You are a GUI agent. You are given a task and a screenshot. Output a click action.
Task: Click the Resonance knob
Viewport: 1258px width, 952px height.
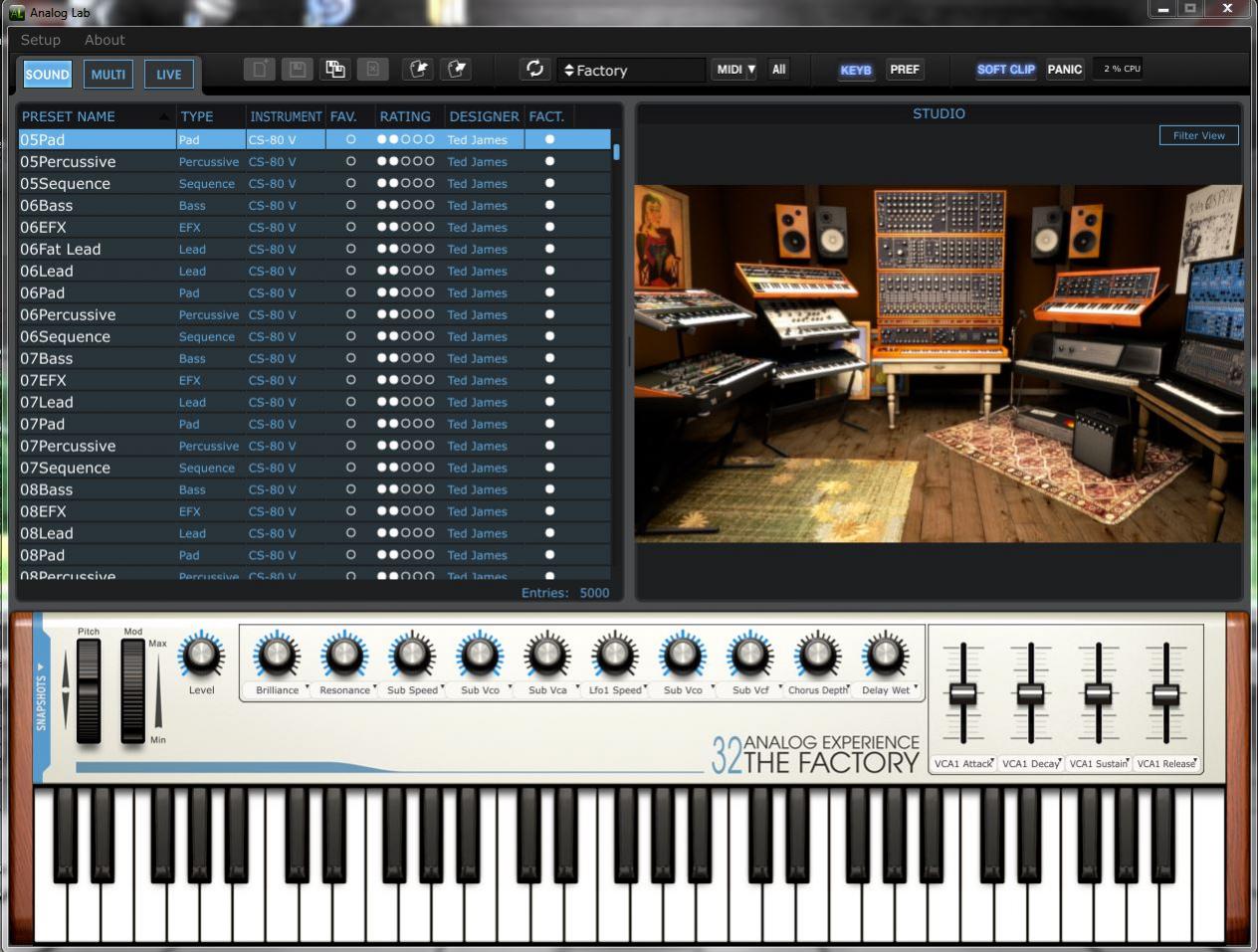point(344,656)
